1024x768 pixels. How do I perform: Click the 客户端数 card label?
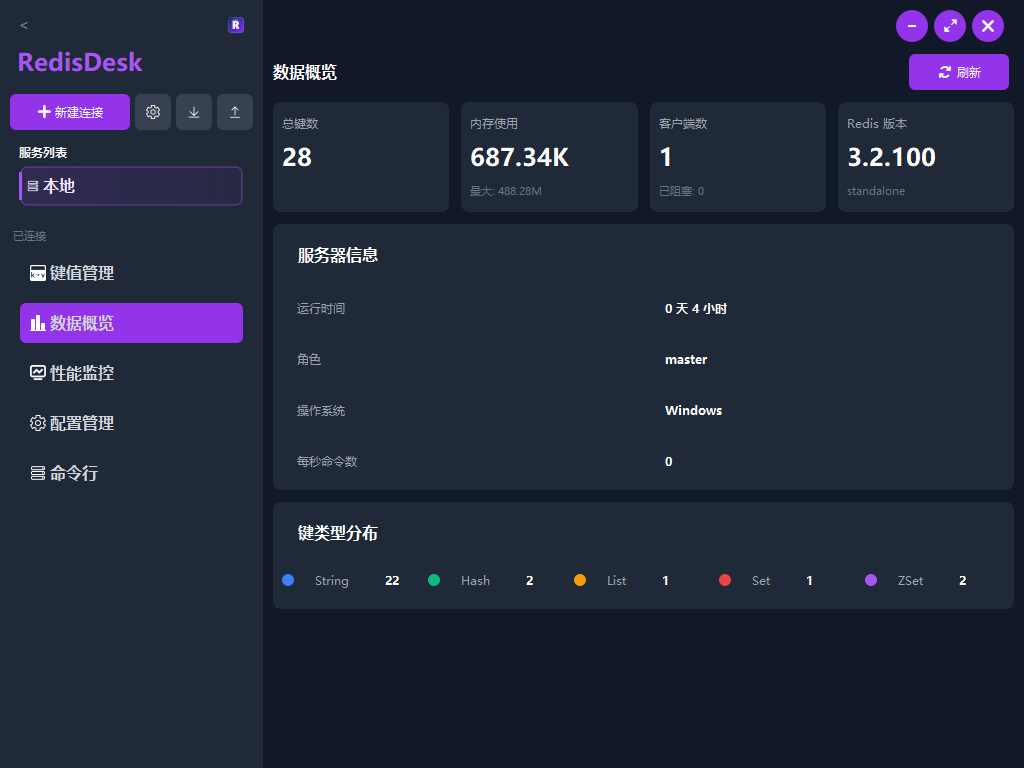(x=683, y=123)
